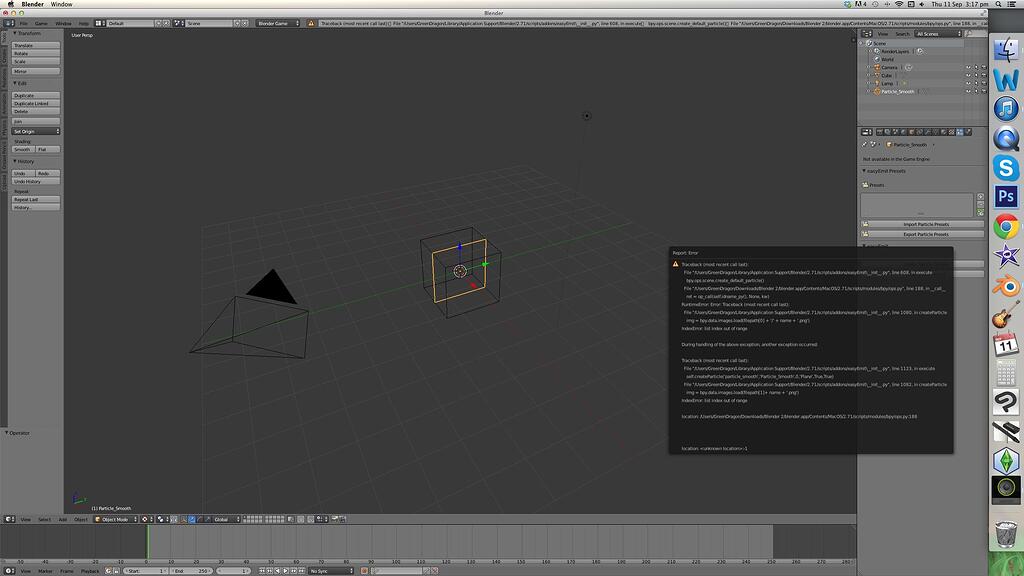
Task: Collapse the Transform panel
Action: pyautogui.click(x=28, y=33)
